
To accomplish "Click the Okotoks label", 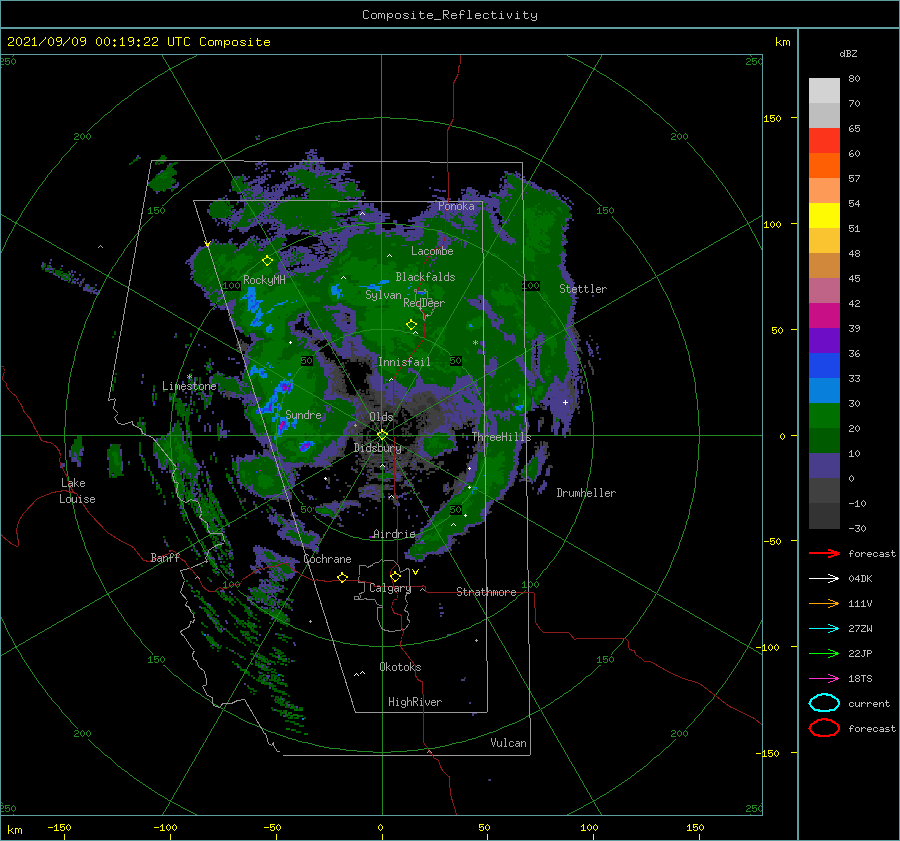I will pos(400,667).
